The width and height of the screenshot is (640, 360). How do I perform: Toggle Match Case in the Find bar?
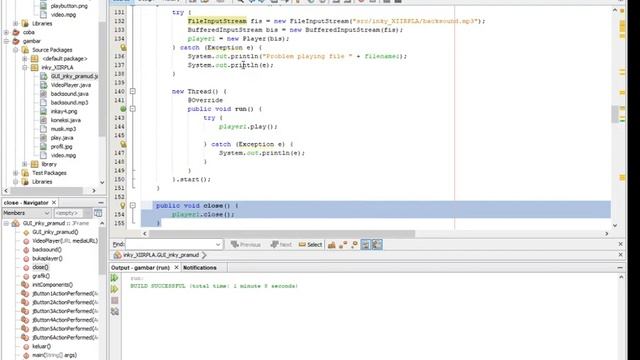click(x=332, y=245)
